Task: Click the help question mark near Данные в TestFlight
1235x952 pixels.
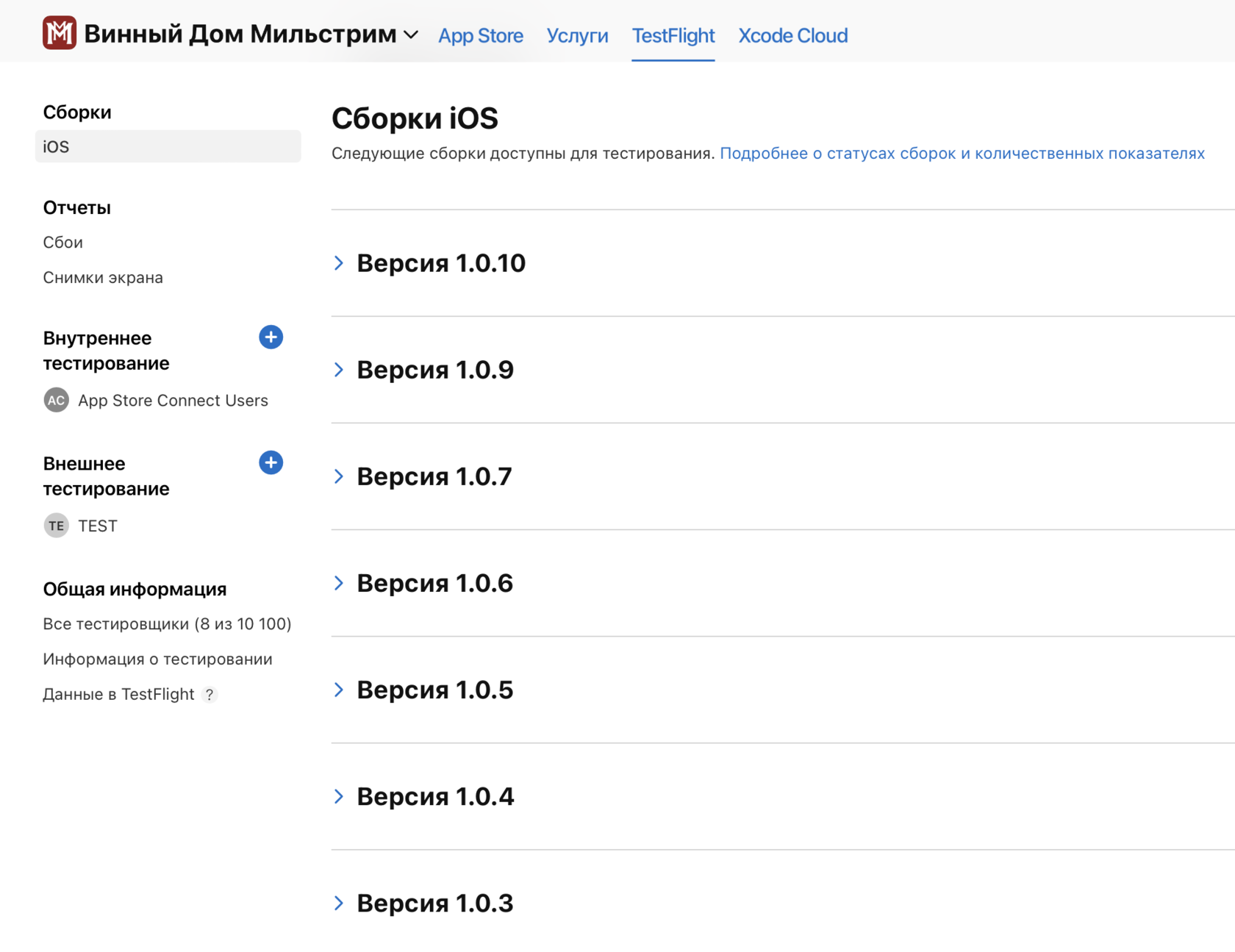Action: click(210, 695)
